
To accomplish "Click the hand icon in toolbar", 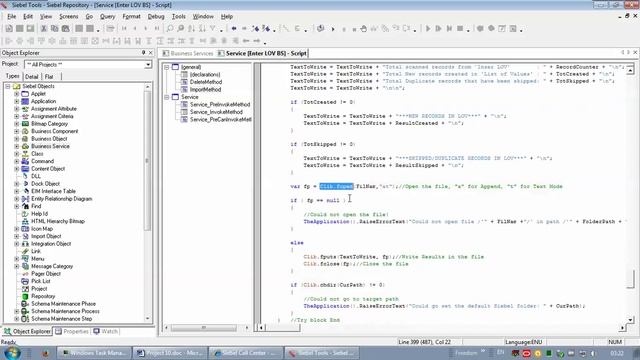I will click(x=363, y=29).
